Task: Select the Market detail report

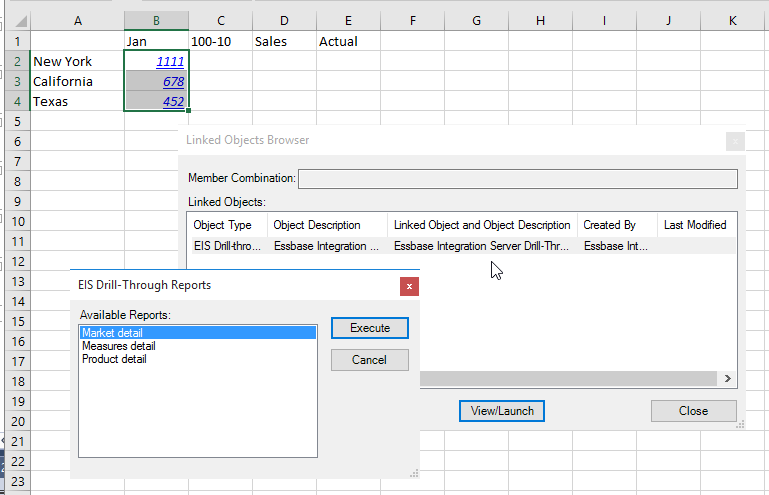Action: coord(198,333)
